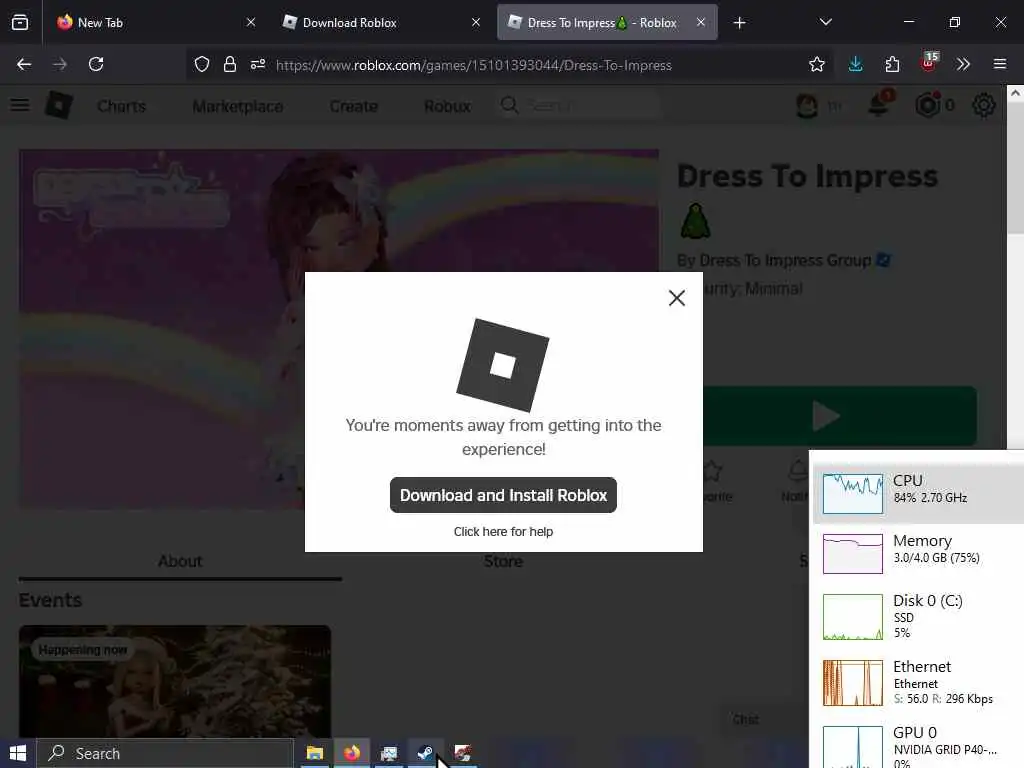The height and width of the screenshot is (768, 1024).
Task: Click the Robux balance icon
Action: click(928, 105)
